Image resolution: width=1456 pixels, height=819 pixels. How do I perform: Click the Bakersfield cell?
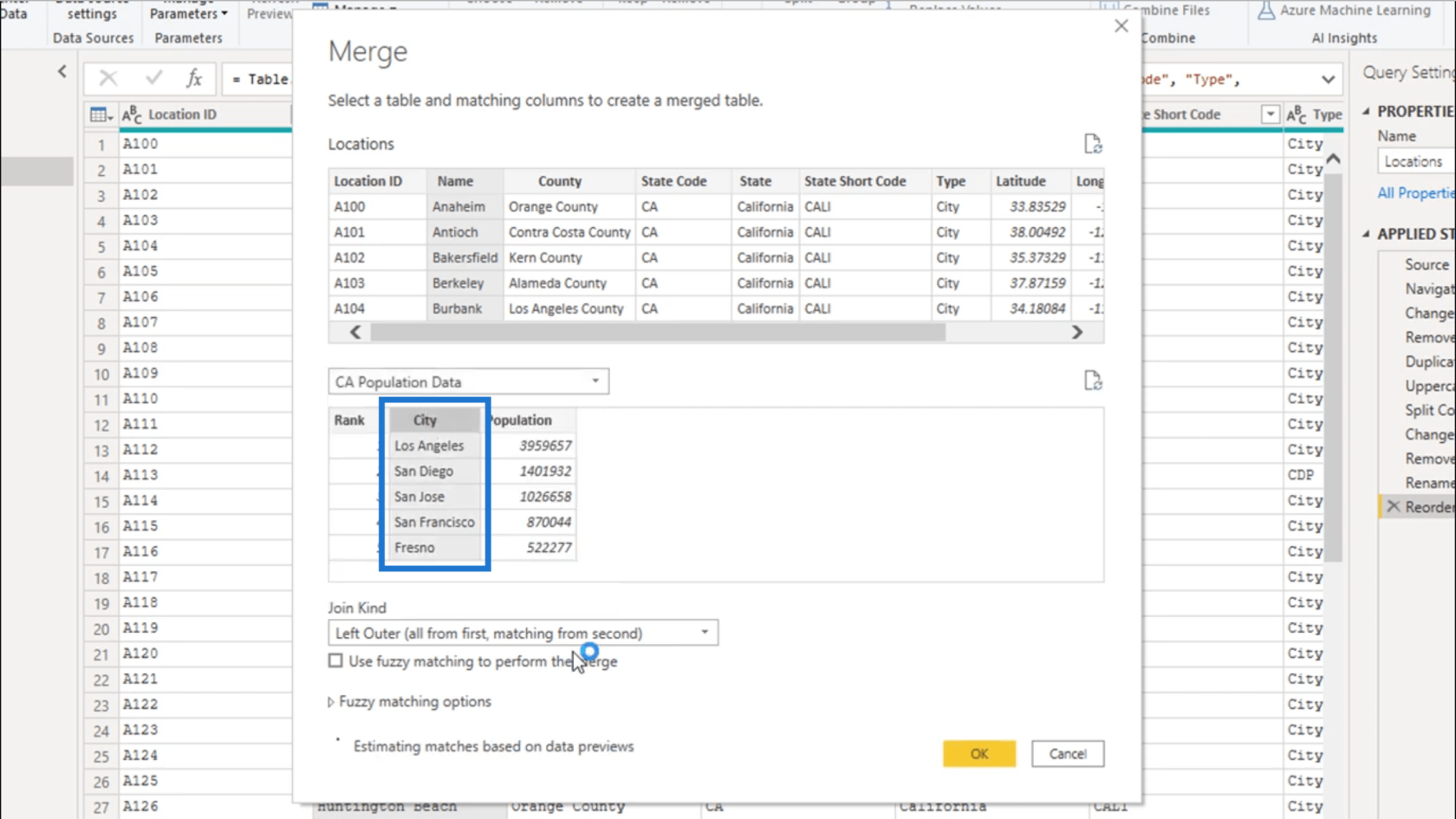click(465, 257)
